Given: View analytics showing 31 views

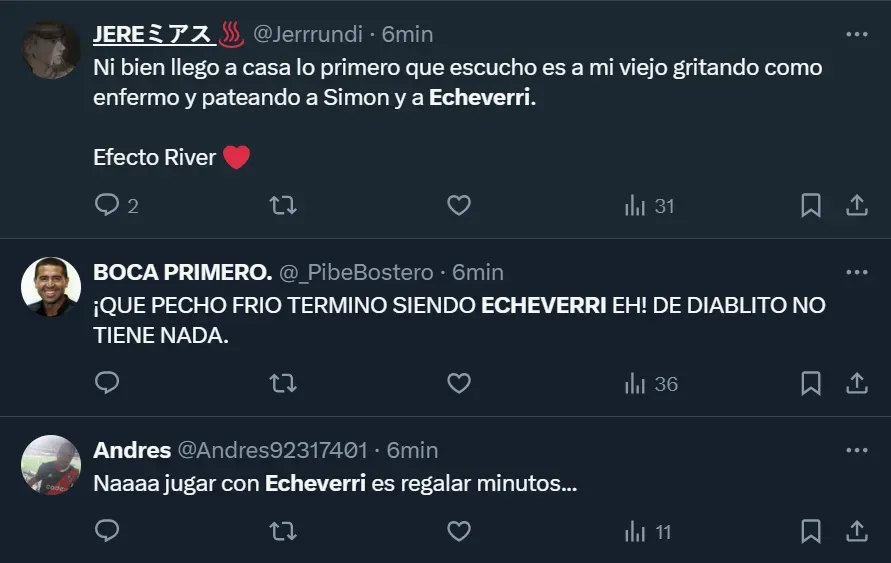Looking at the screenshot, I should pos(649,206).
